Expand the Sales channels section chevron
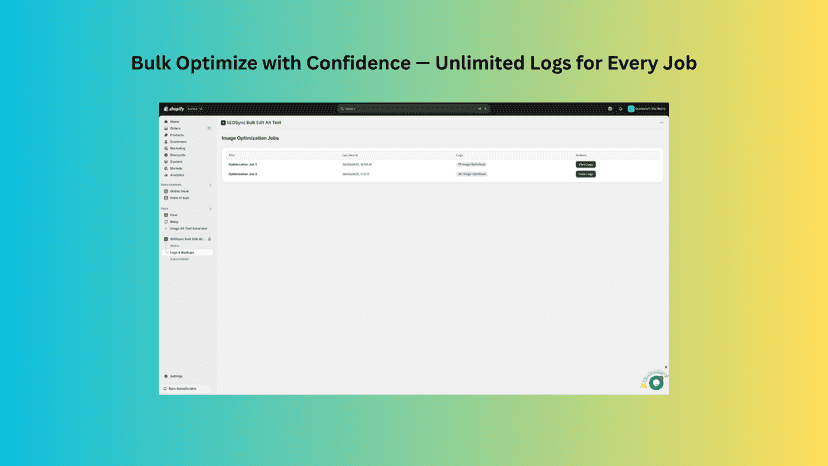828x466 pixels. click(210, 185)
